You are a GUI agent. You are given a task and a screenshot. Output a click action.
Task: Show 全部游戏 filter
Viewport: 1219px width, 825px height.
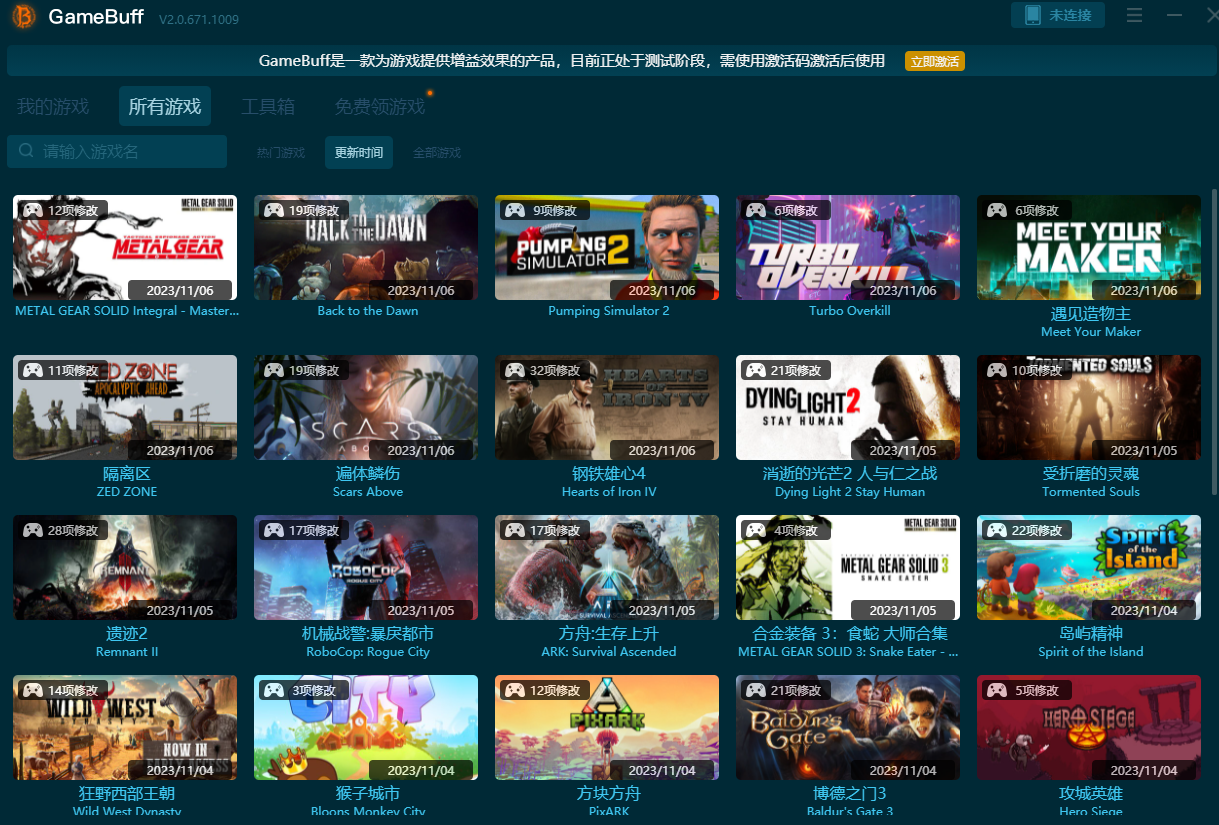click(437, 153)
